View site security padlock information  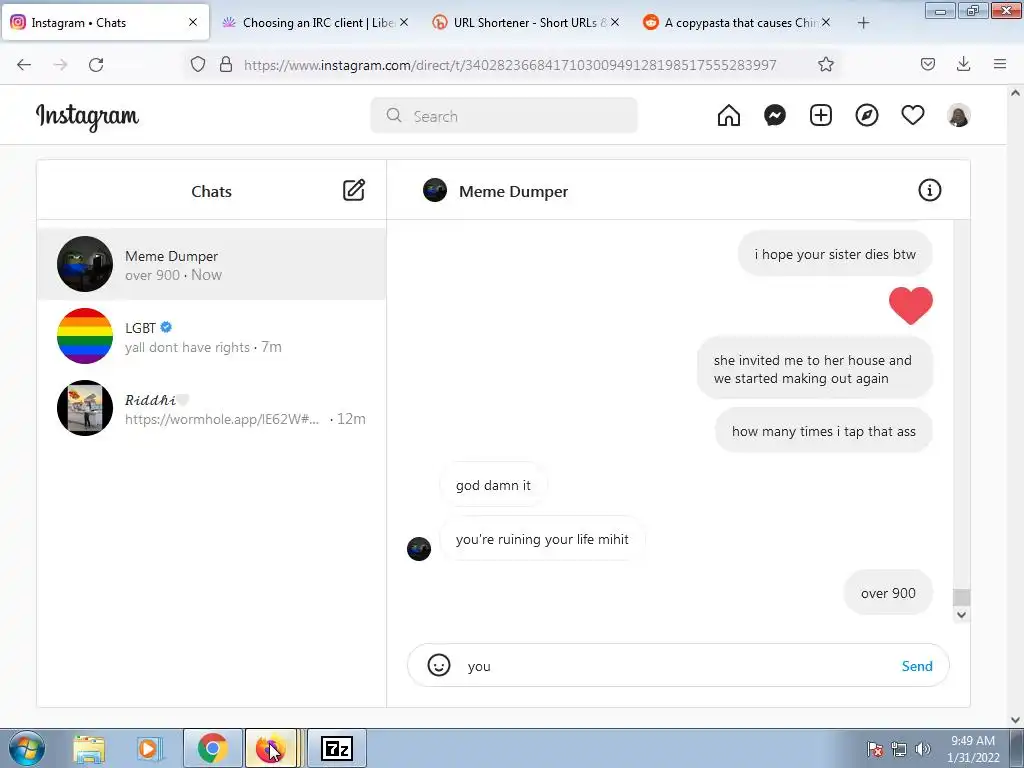click(226, 64)
